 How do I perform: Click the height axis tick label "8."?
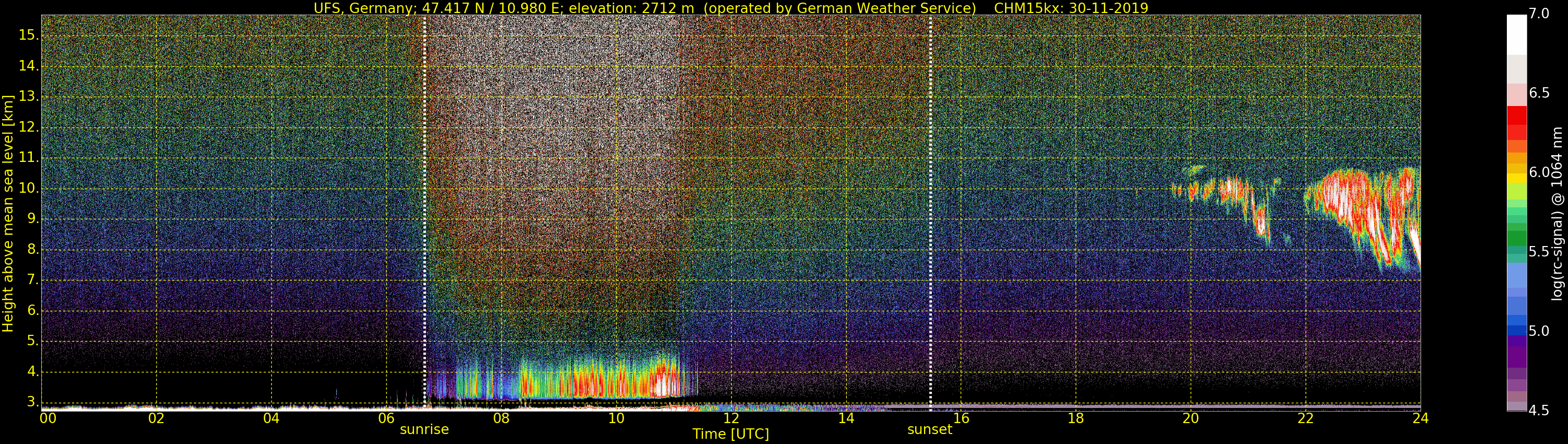click(33, 249)
